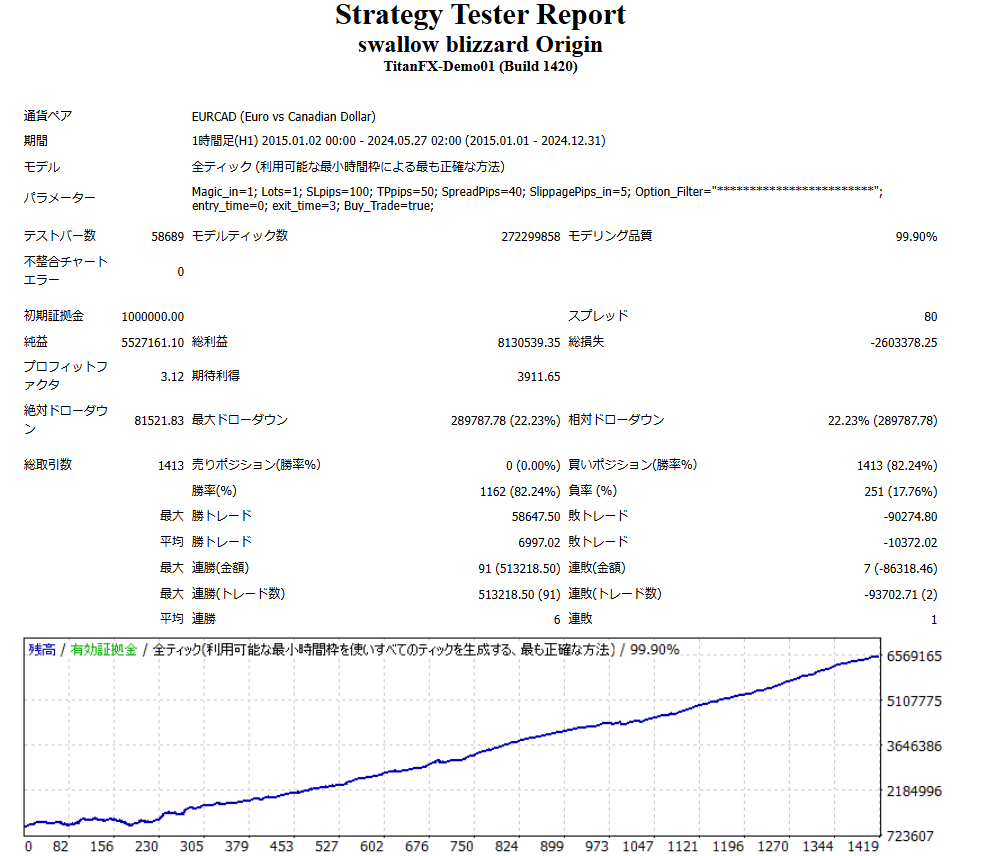Click the 通貨ペア label

point(48,116)
